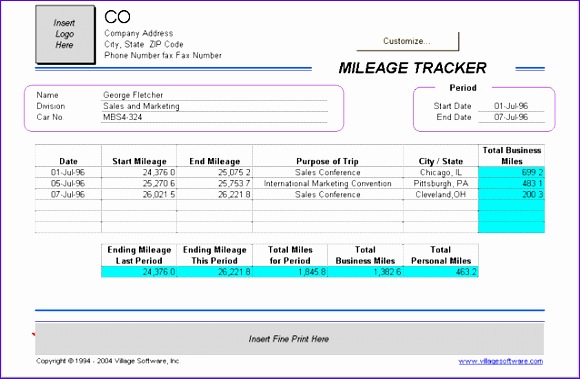The width and height of the screenshot is (580, 379).
Task: Click the Car No. field MBS4-324
Action: click(214, 117)
